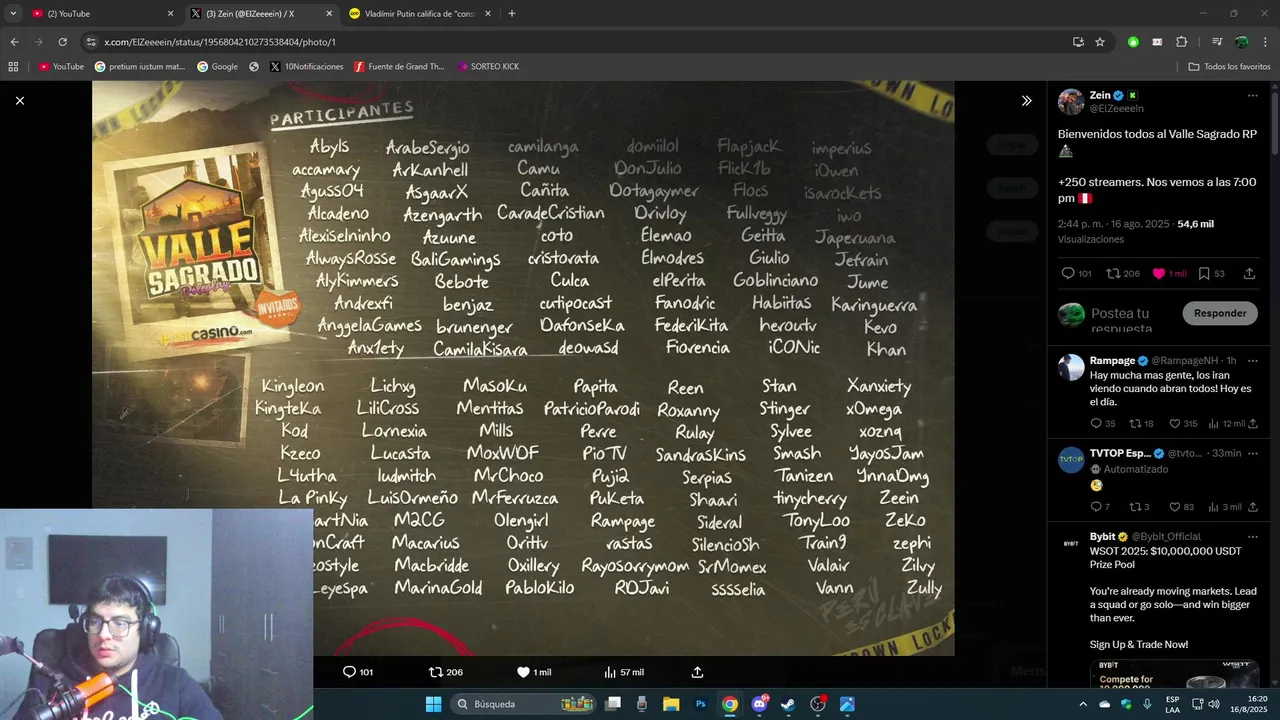This screenshot has width=1280, height=720.
Task: Repost icon under Zein's post showing 206
Action: pyautogui.click(x=1113, y=273)
